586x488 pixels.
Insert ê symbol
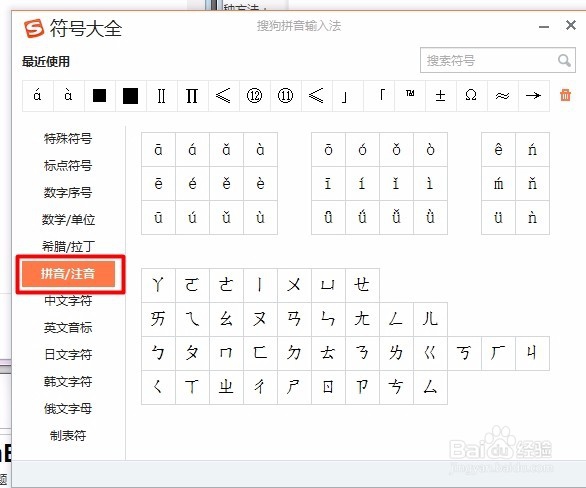click(499, 149)
